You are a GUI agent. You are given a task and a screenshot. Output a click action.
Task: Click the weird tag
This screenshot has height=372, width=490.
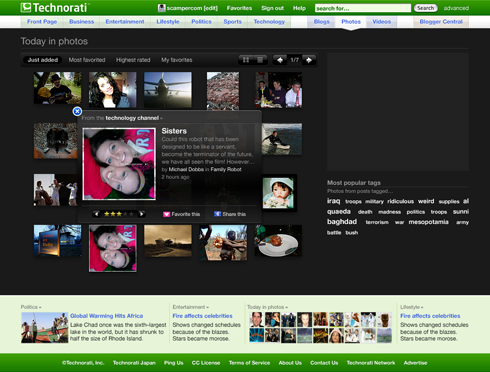click(x=426, y=201)
